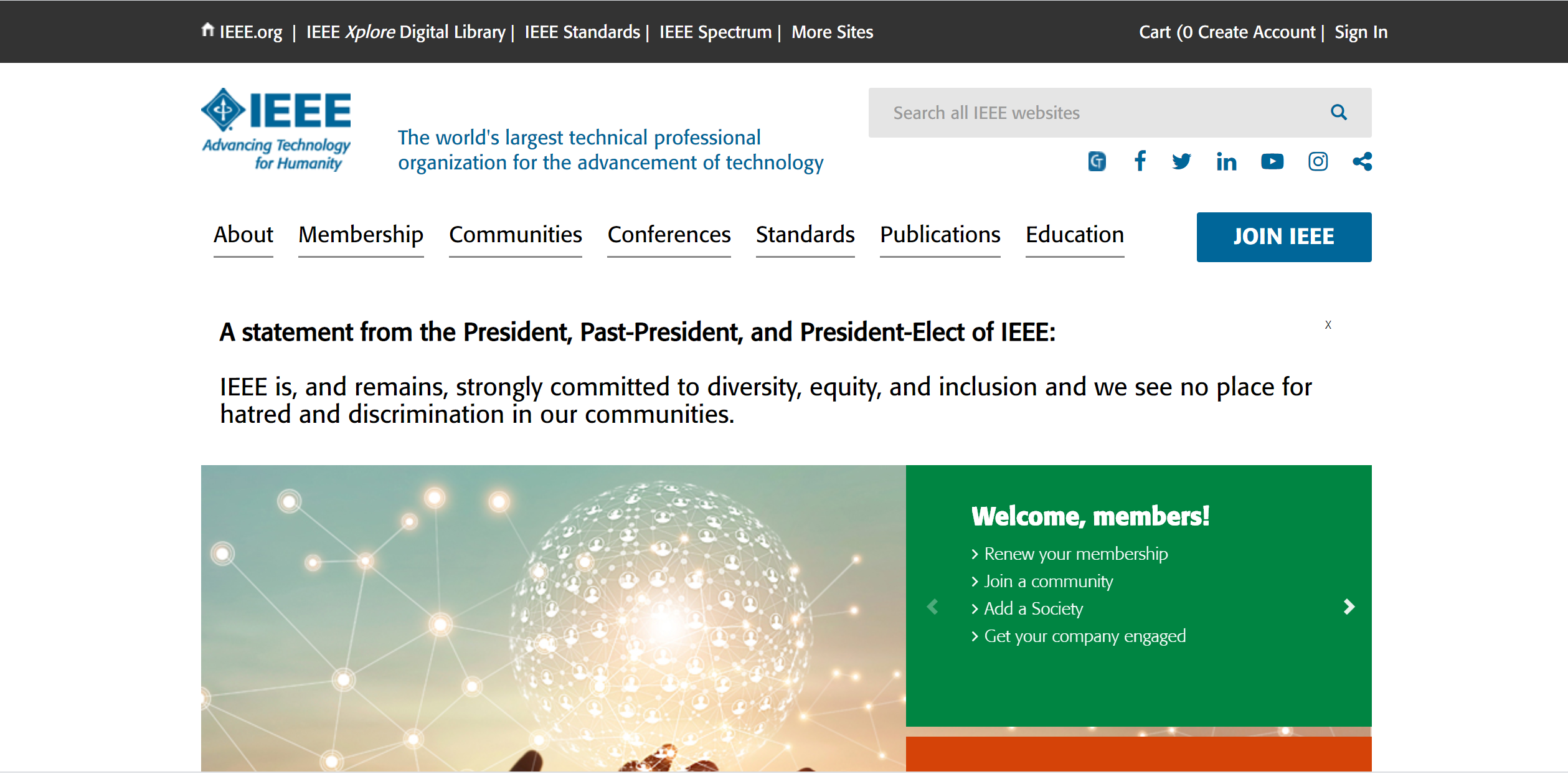This screenshot has width=1568, height=774.
Task: Click the JOIN IEEE button
Action: coord(1283,237)
